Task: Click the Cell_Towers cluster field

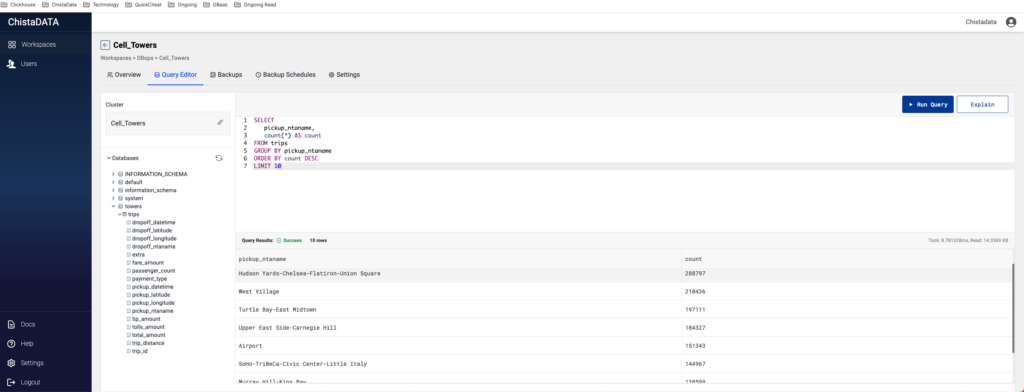Action: pyautogui.click(x=168, y=123)
